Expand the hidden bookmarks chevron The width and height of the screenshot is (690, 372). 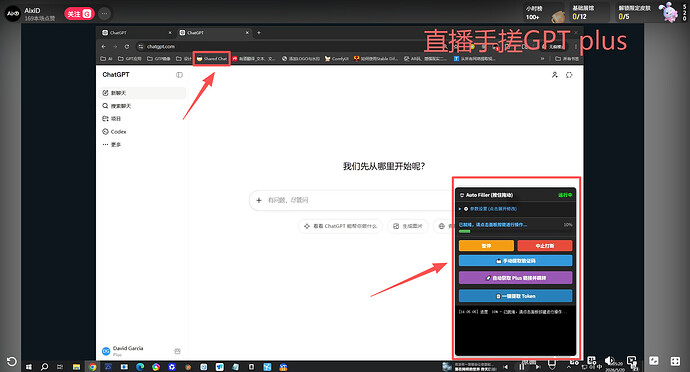[542, 59]
